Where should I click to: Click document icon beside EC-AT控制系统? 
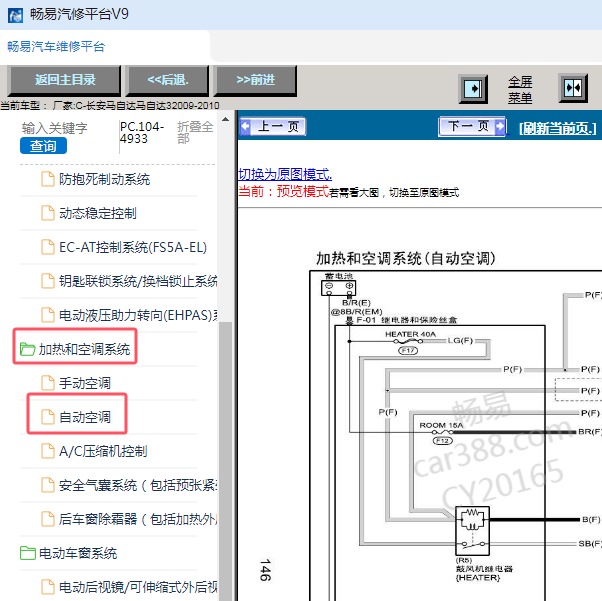48,247
